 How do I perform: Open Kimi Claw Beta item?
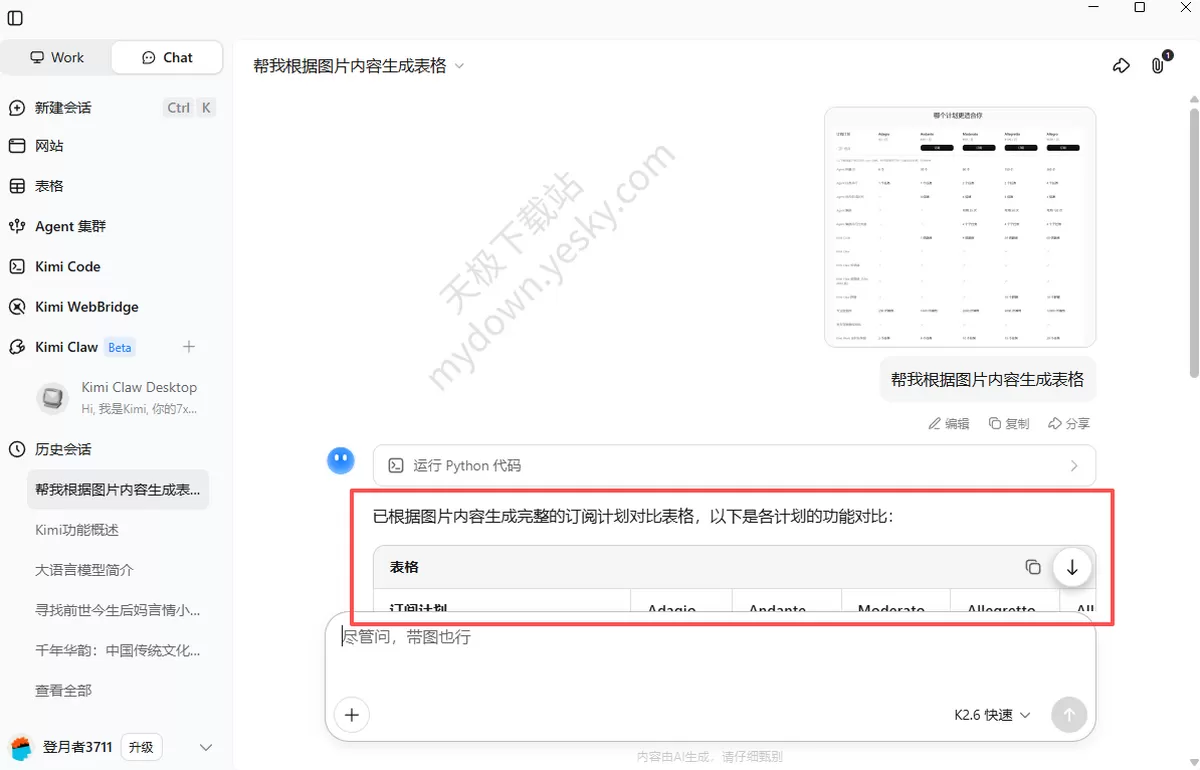coord(85,347)
